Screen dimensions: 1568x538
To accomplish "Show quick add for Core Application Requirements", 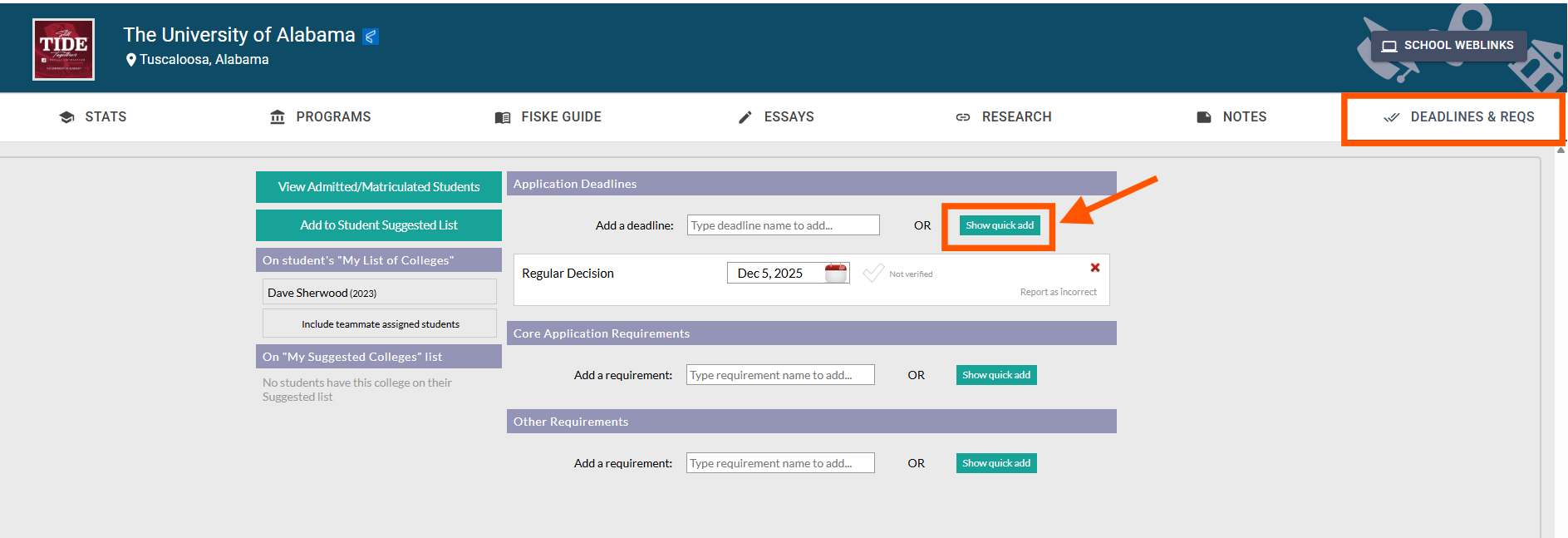I will (x=996, y=375).
